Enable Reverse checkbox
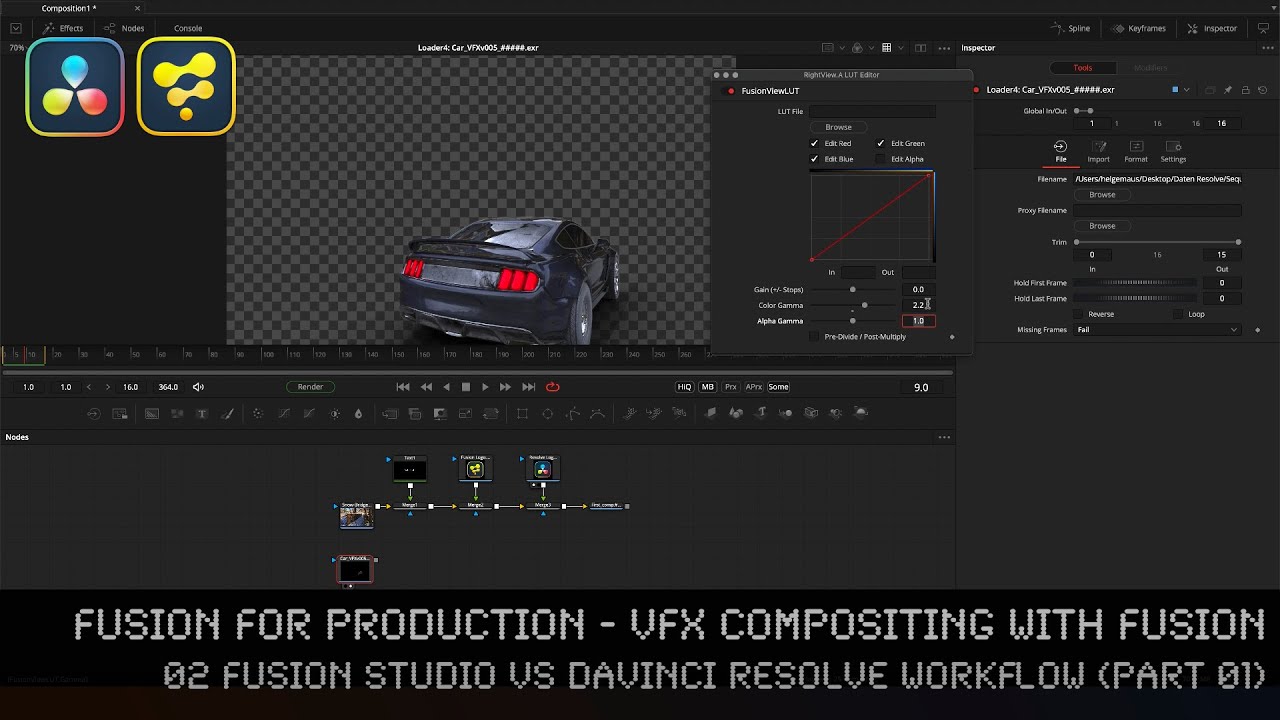Viewport: 1280px width, 720px height. pos(1078,314)
